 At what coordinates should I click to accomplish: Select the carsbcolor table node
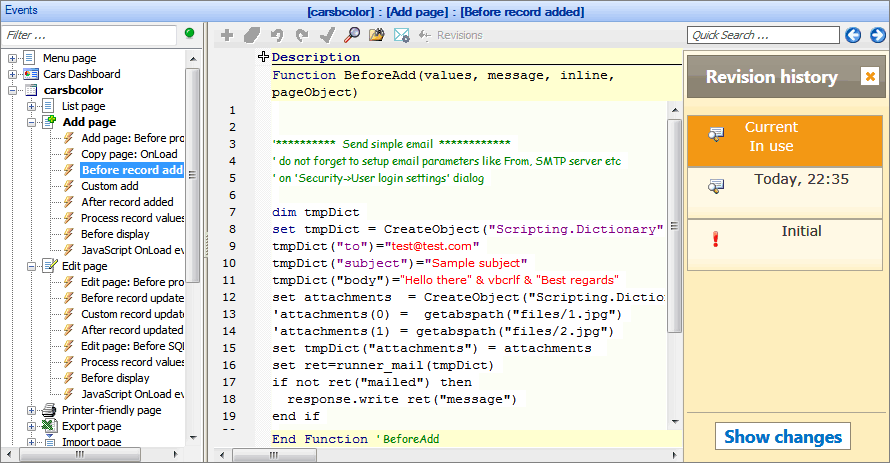(x=73, y=90)
